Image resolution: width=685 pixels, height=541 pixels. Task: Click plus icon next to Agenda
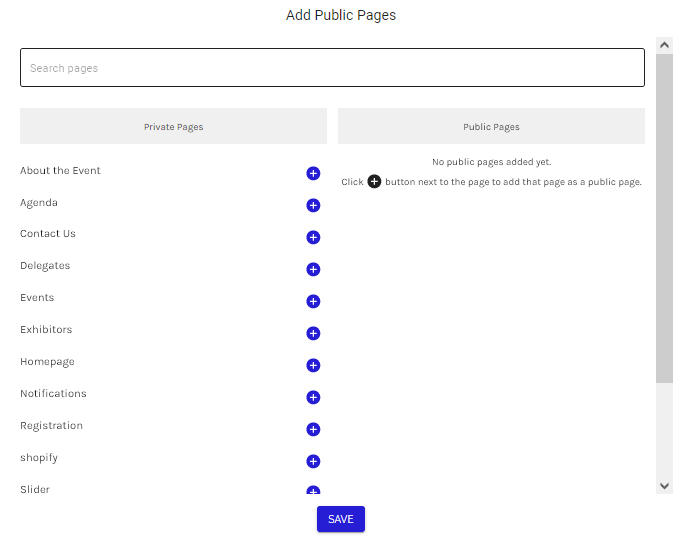[x=313, y=205]
